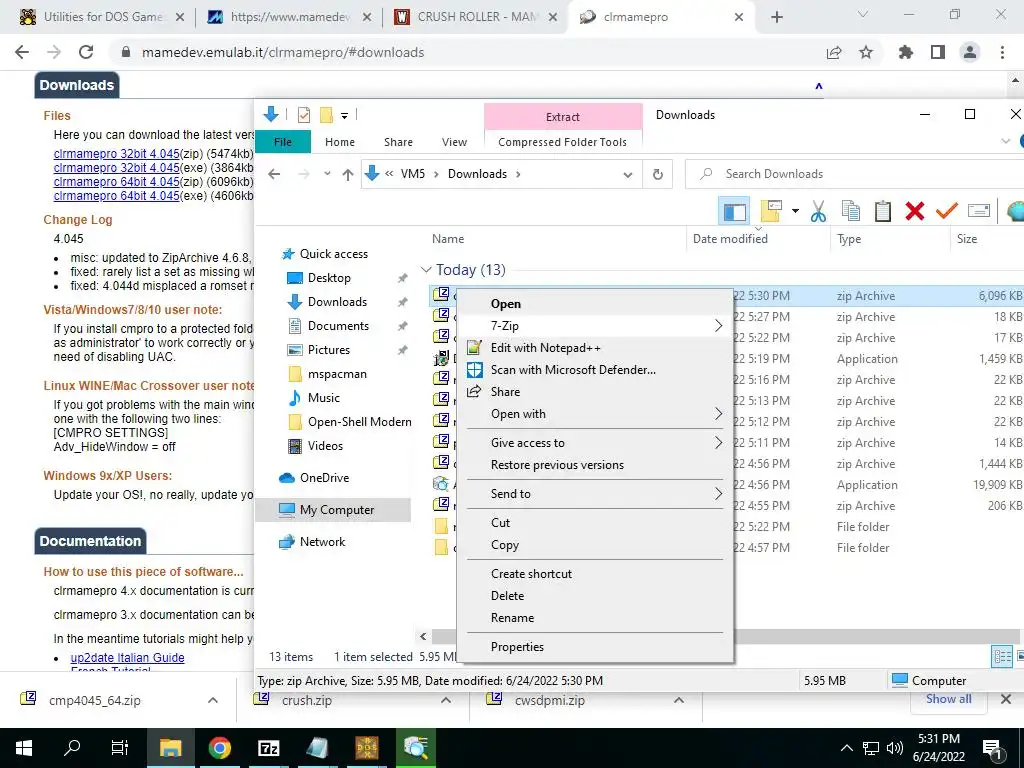Reload the Chrome page
Viewport: 1024px width, 768px height.
click(86, 52)
